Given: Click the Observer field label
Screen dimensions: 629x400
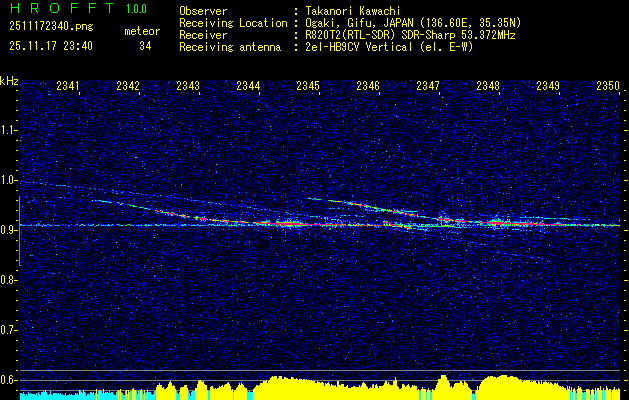Looking at the screenshot, I should (203, 11).
